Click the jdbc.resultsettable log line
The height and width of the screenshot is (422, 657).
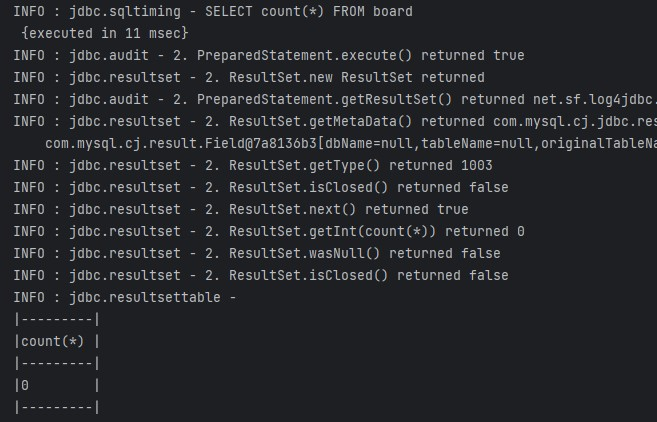coord(125,298)
